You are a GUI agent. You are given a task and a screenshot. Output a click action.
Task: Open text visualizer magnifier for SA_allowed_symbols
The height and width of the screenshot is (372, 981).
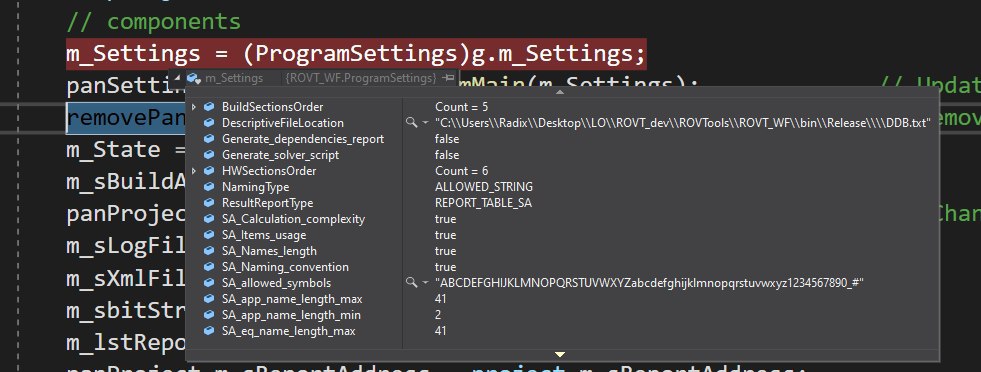point(411,283)
